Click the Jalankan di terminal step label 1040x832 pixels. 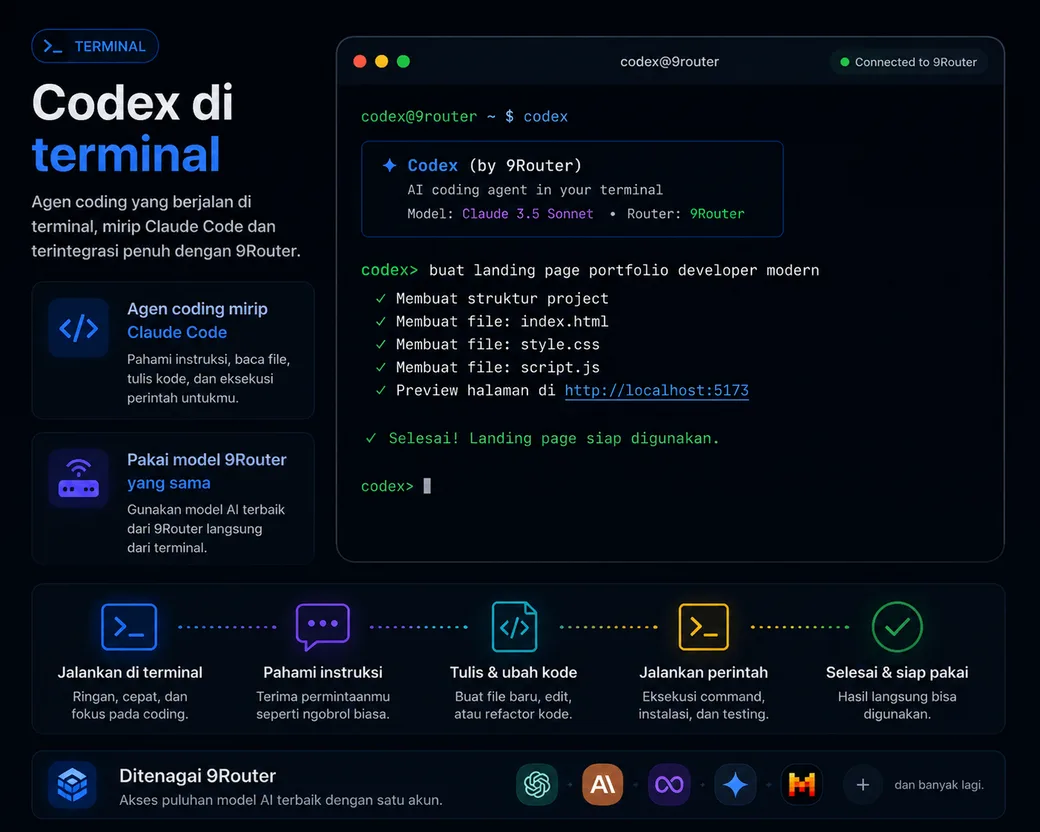pos(130,672)
